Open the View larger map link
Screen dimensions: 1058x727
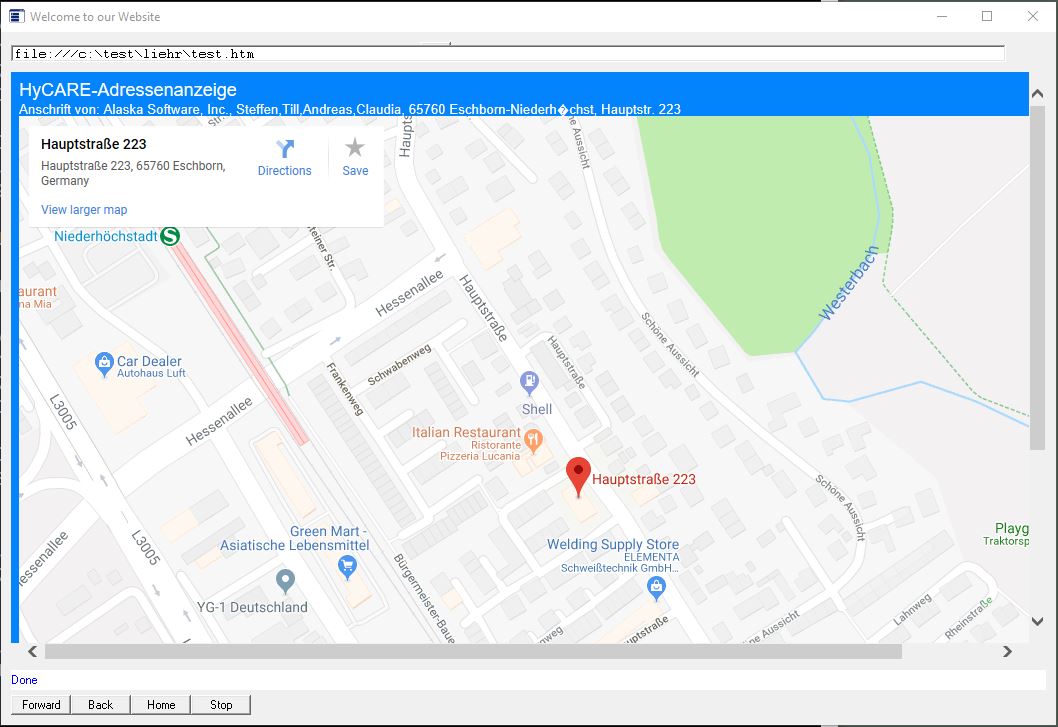pos(84,210)
